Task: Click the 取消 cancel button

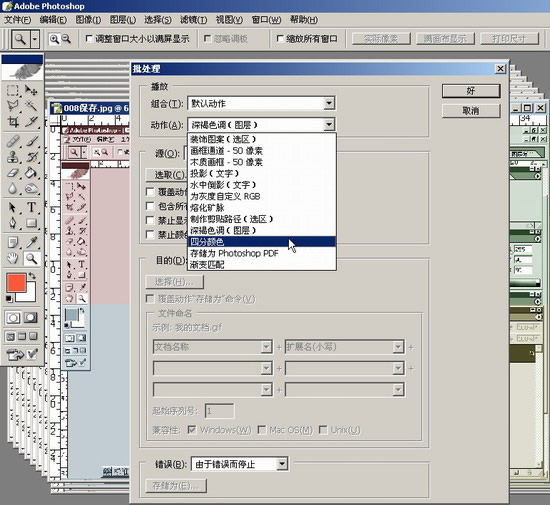Action: point(471,111)
